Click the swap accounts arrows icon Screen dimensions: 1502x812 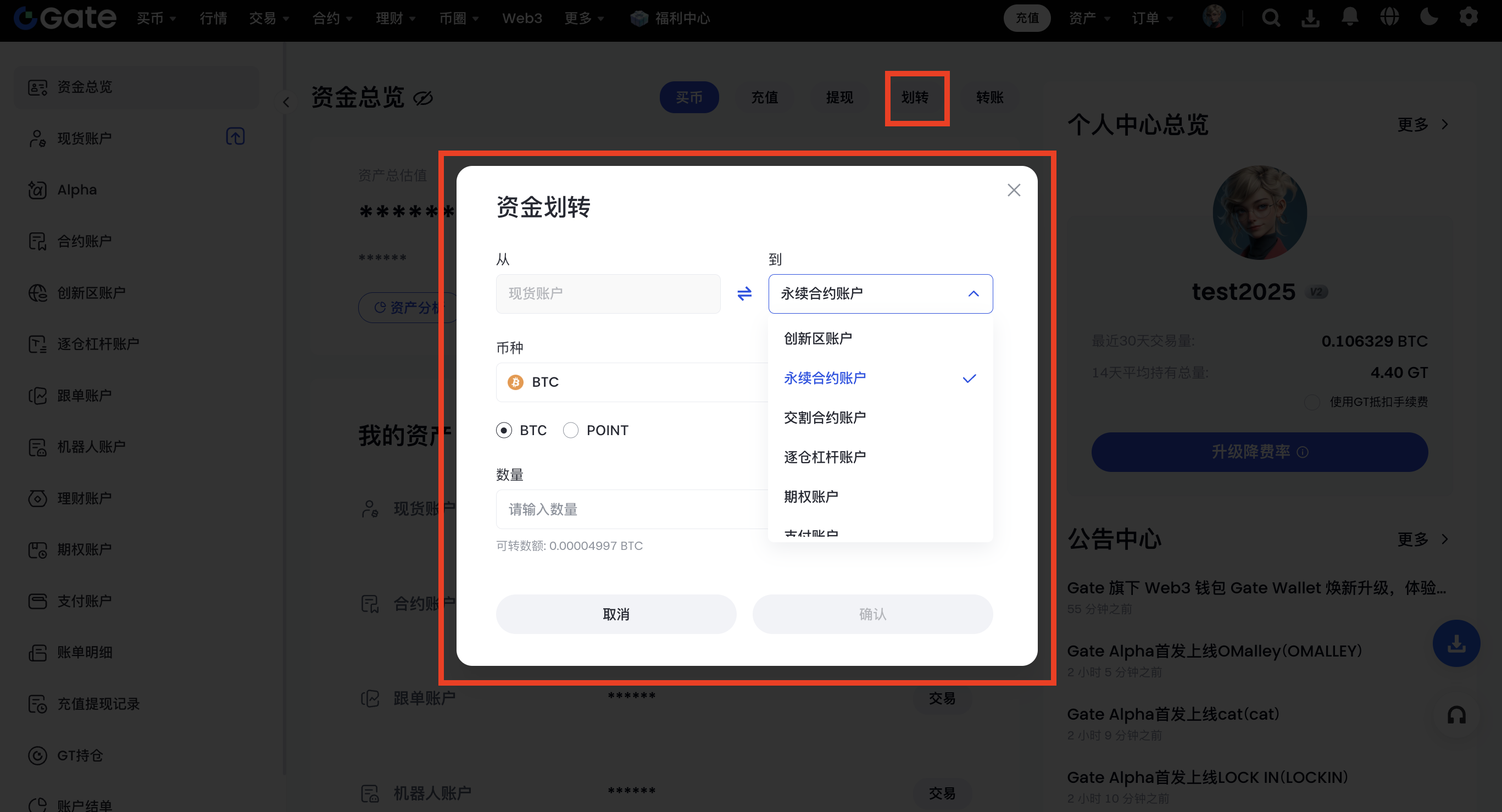point(744,293)
